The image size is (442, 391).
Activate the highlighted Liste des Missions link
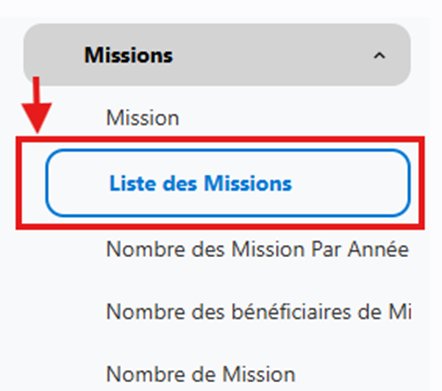click(201, 183)
